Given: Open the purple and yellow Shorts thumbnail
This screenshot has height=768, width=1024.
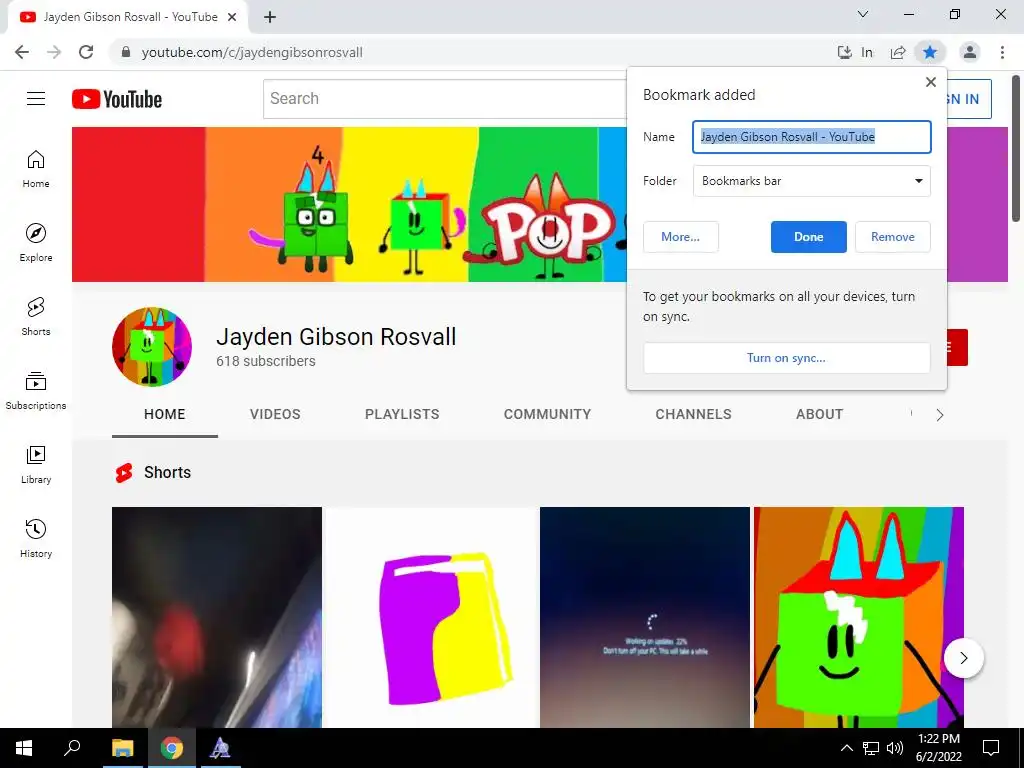Looking at the screenshot, I should click(x=431, y=617).
